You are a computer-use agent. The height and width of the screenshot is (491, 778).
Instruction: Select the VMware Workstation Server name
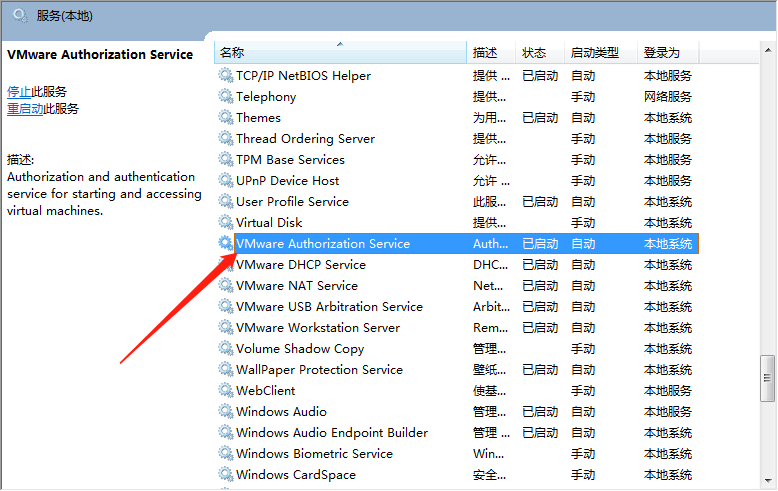click(318, 327)
